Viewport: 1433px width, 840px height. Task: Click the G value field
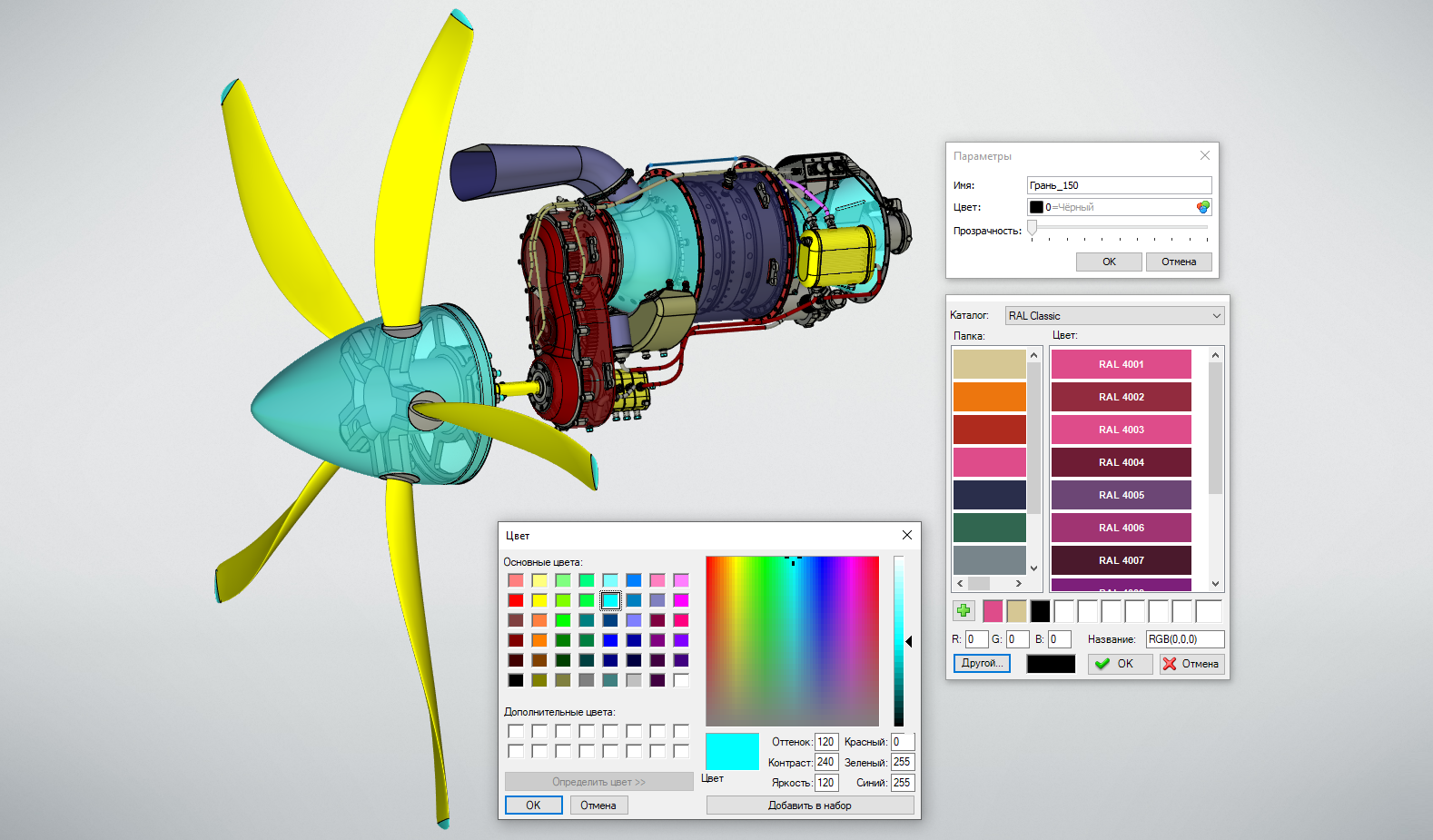click(x=1017, y=639)
